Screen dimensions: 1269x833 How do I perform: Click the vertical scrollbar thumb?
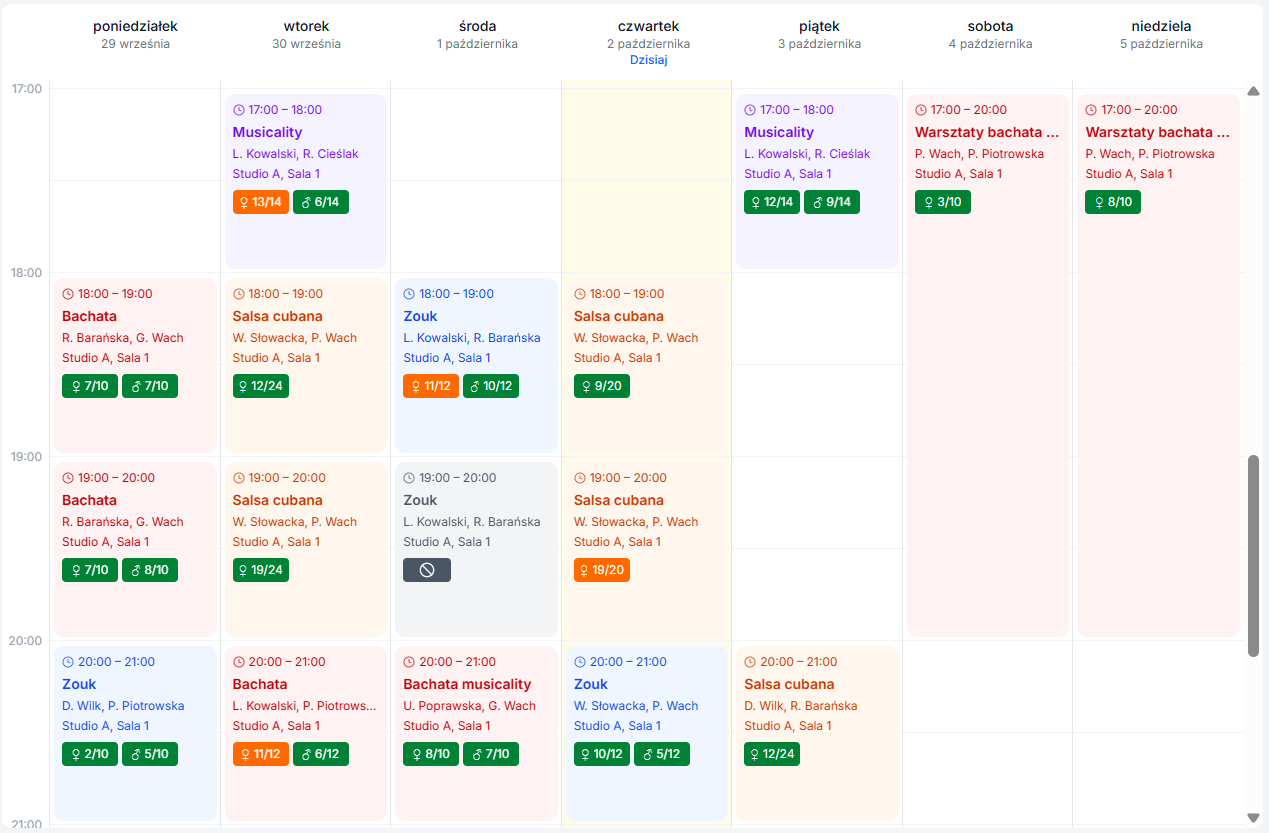click(x=1253, y=555)
